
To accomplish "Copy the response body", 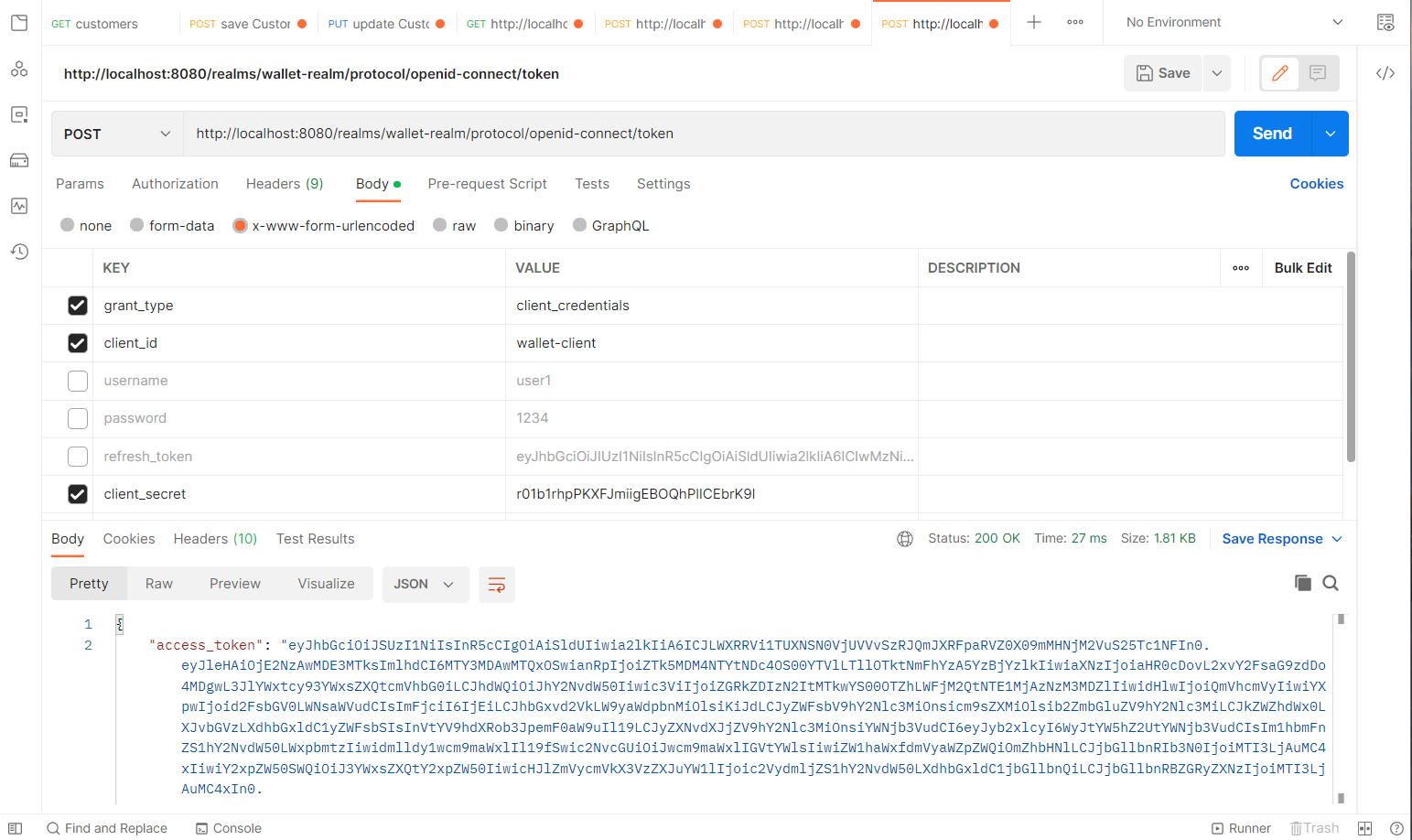I will [1303, 582].
